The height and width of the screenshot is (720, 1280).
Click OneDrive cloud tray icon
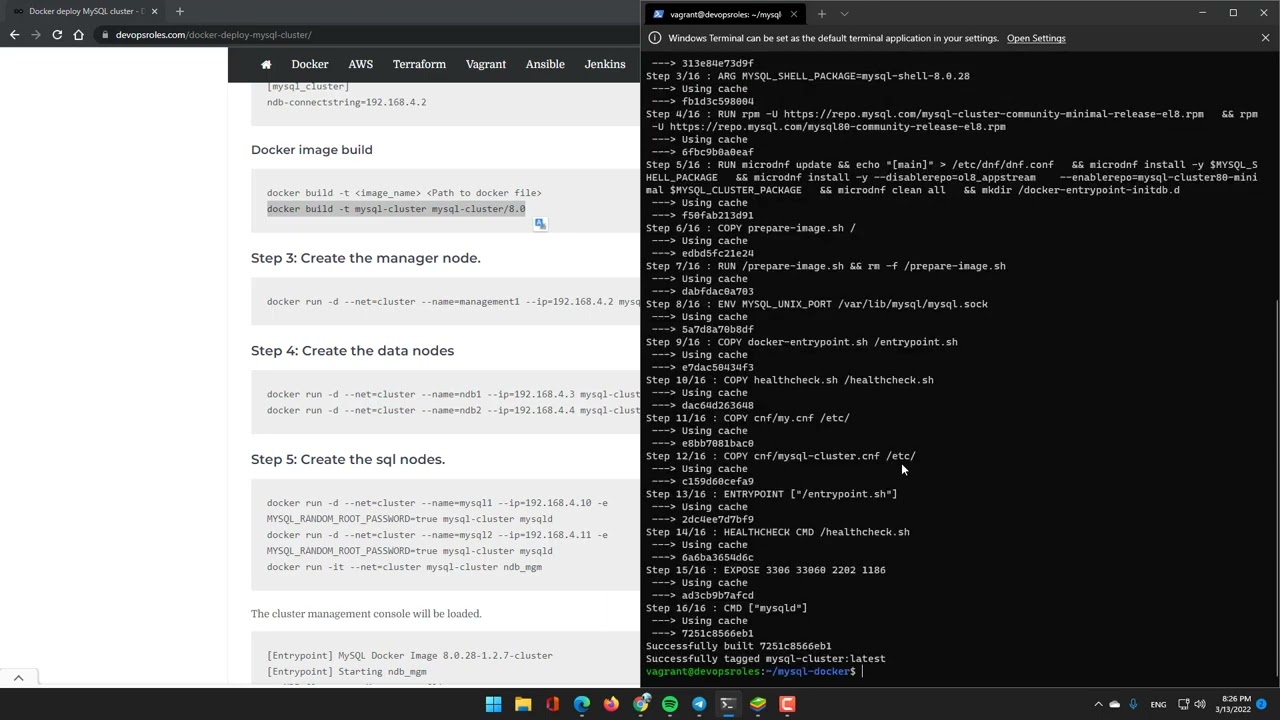click(x=1115, y=704)
